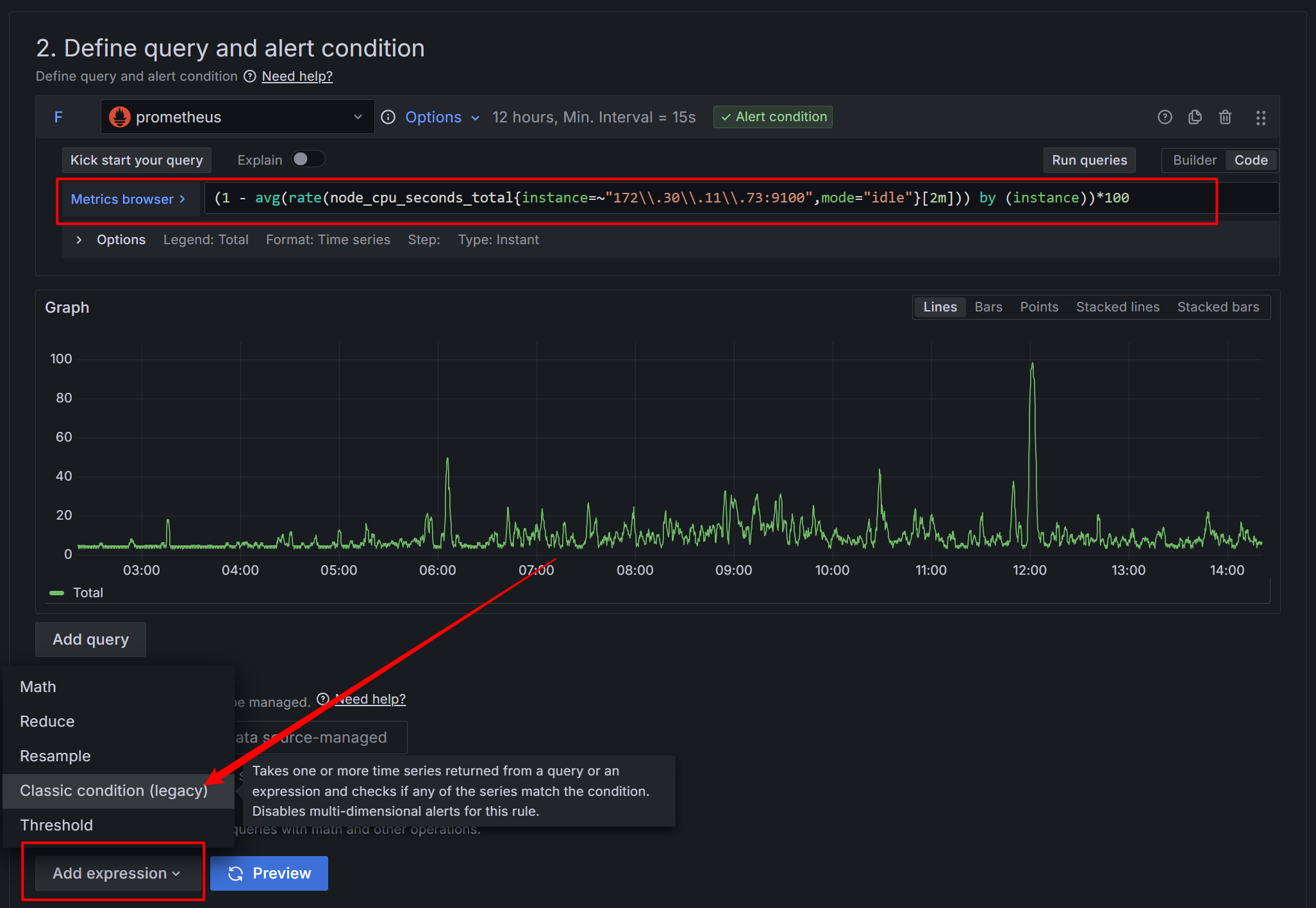This screenshot has height=908, width=1316.
Task: Click Kick start your query button
Action: click(137, 160)
